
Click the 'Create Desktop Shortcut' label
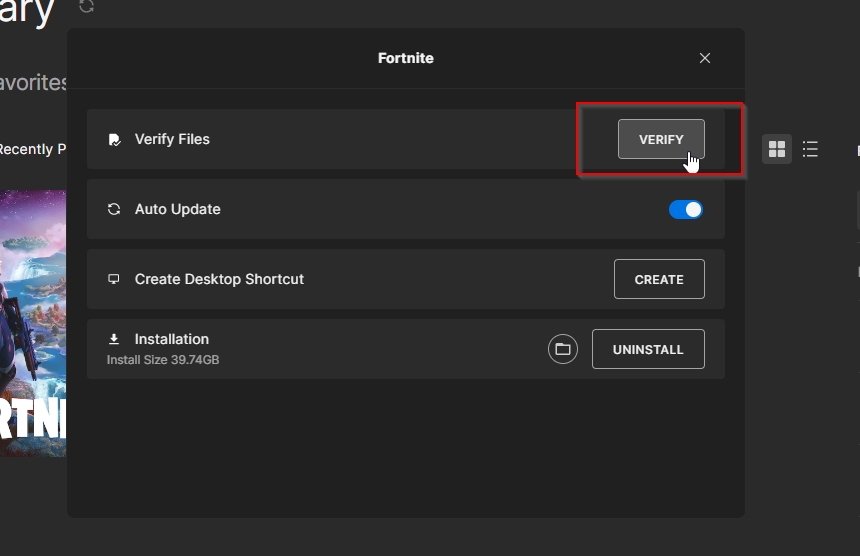[219, 279]
